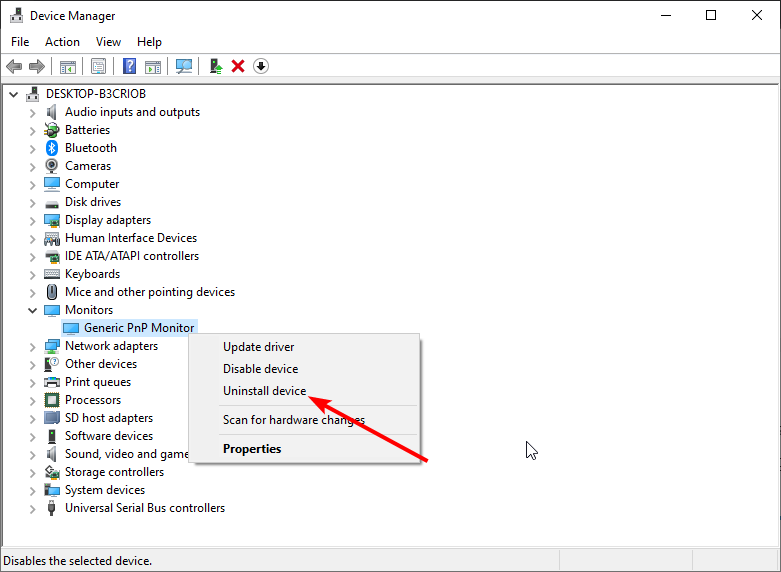This screenshot has height=572, width=781.
Task: Click the Universal Serial Bus plug icon
Action: pos(51,508)
